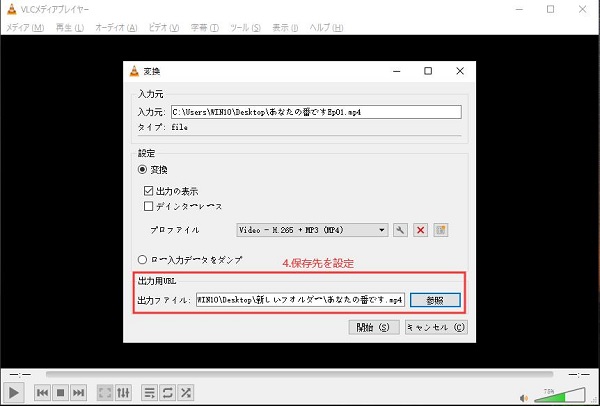Image resolution: width=600 pixels, height=406 pixels.
Task: Select ロー入力データをダンプ radio button
Action: click(x=142, y=260)
